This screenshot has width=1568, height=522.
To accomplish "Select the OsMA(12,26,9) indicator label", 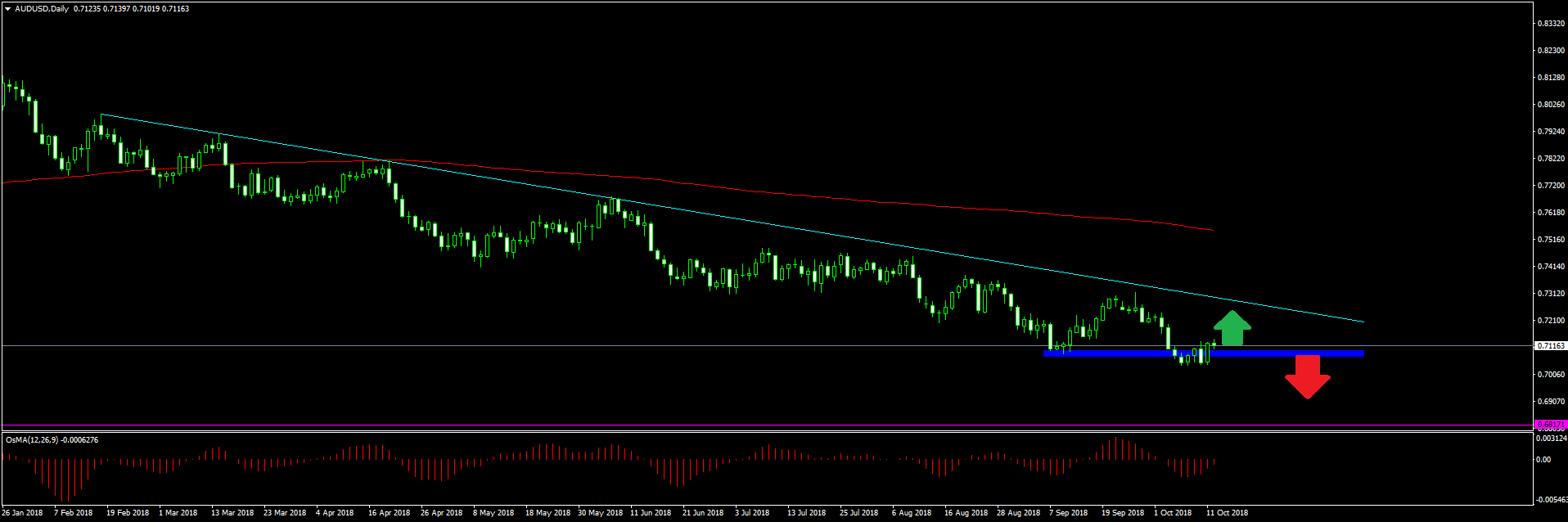I will [x=32, y=440].
